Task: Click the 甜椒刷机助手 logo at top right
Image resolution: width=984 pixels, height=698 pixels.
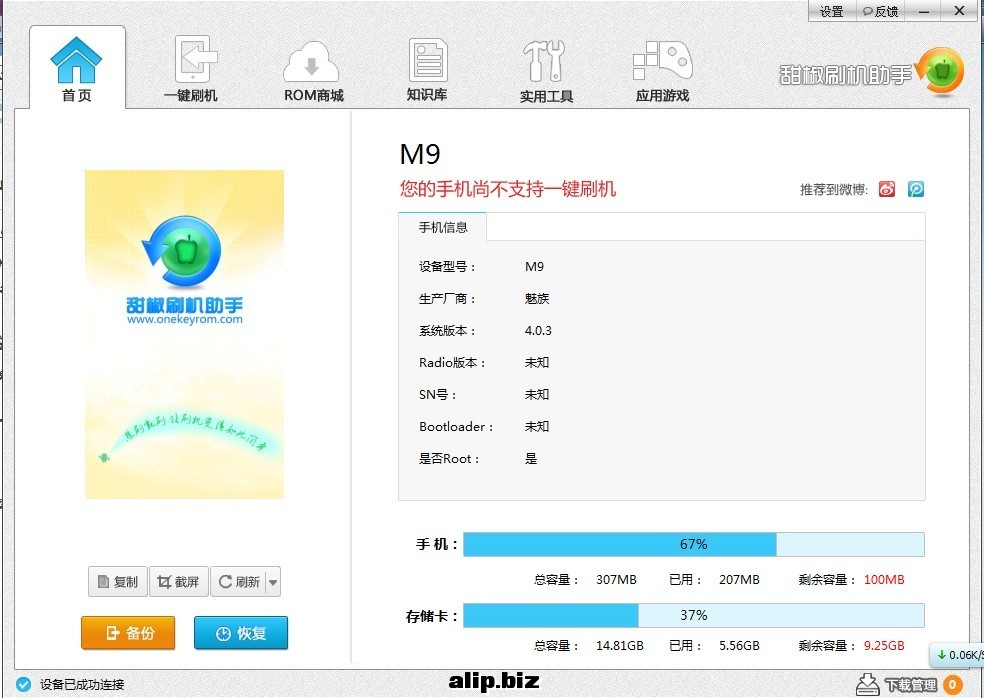Action: click(x=871, y=73)
